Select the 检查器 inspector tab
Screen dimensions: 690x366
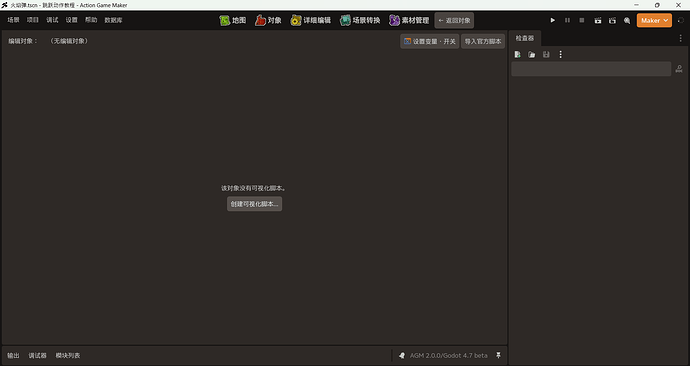525,38
